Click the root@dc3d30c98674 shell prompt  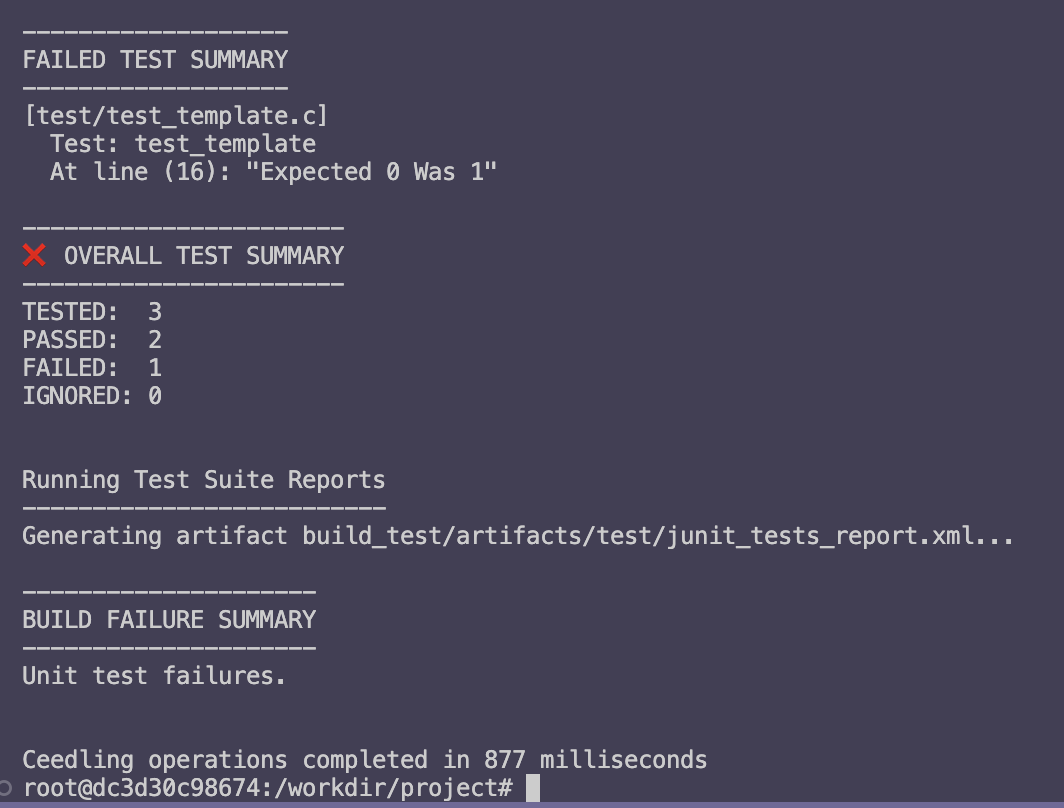[268, 788]
